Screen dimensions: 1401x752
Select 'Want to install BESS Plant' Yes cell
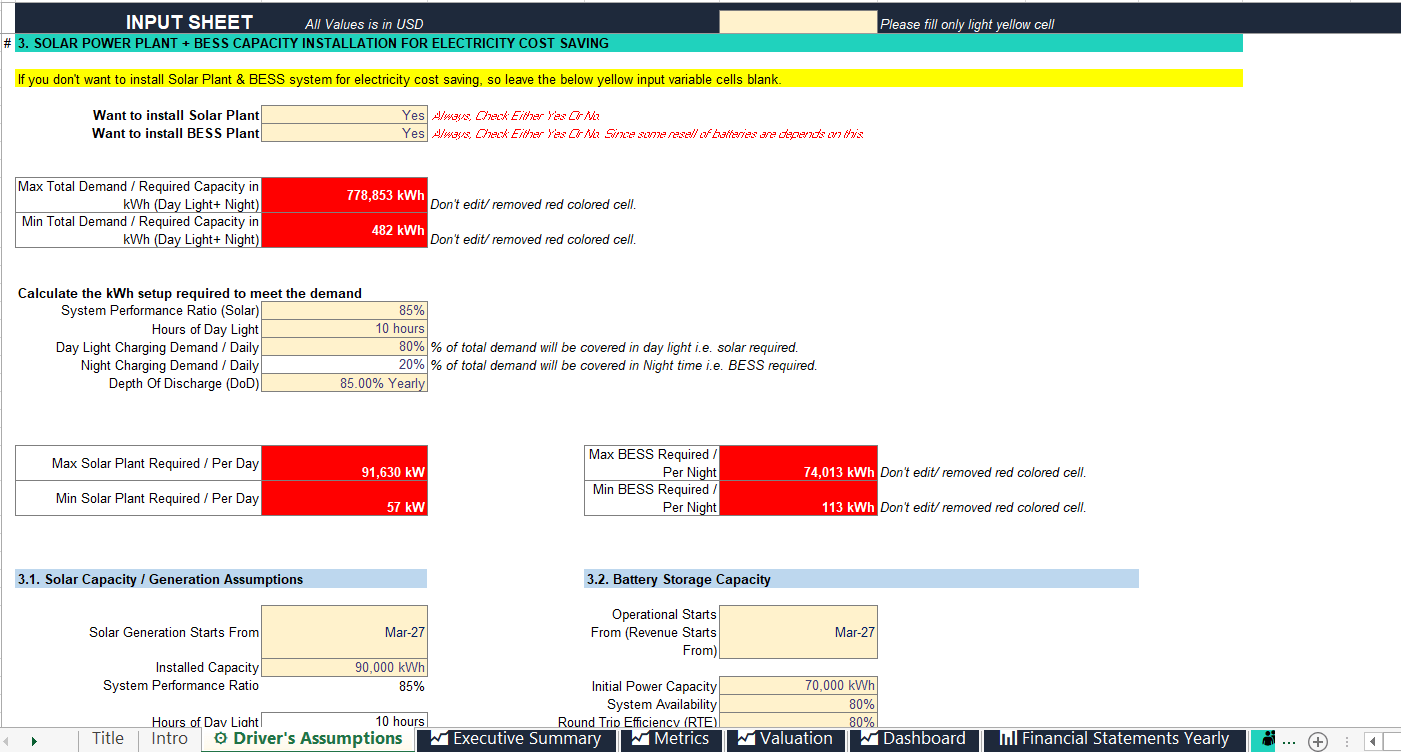click(x=344, y=133)
